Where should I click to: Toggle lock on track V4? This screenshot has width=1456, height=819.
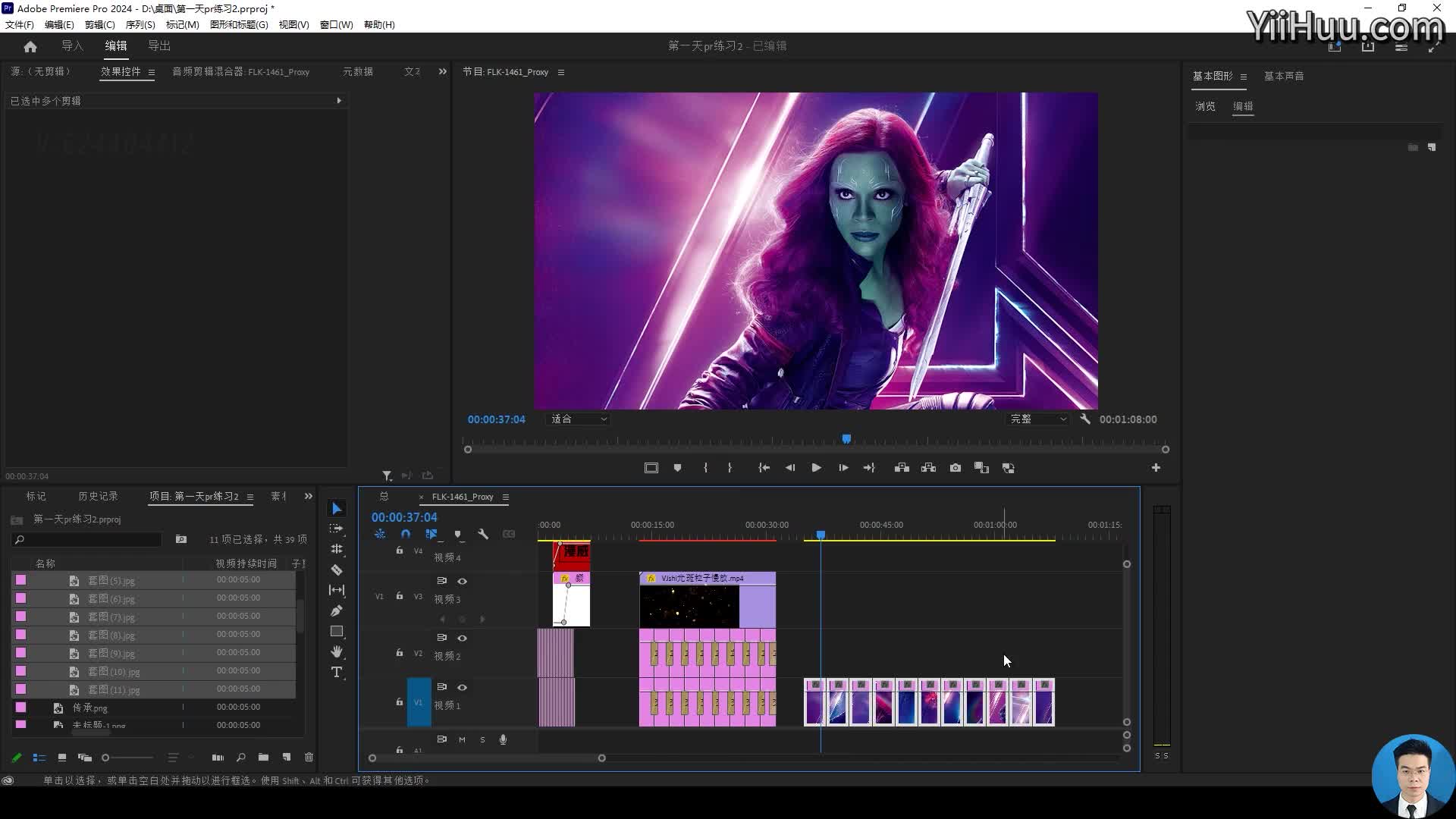(400, 551)
